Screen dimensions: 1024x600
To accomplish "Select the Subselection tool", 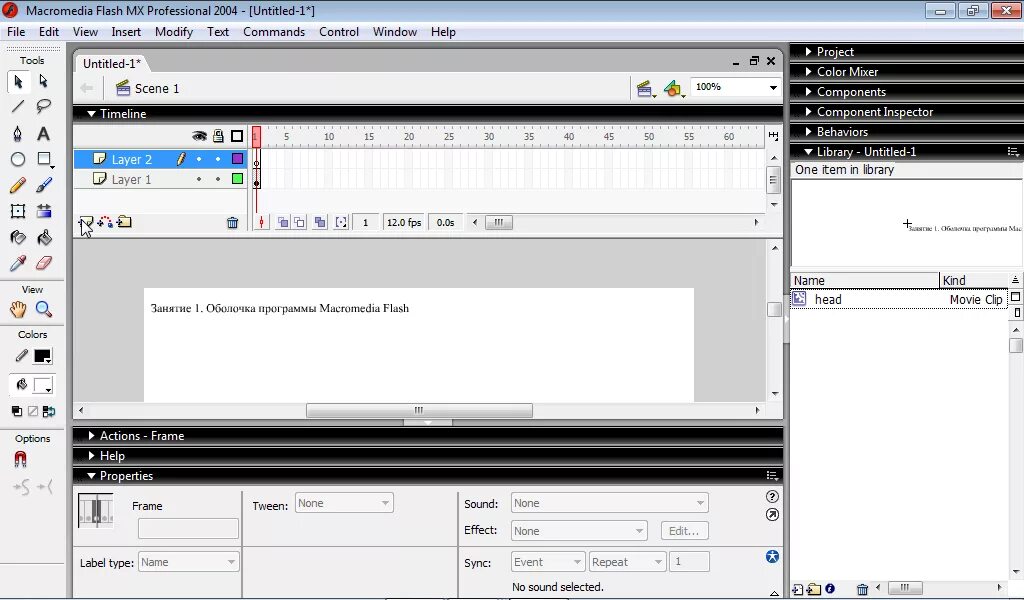I will click(43, 81).
